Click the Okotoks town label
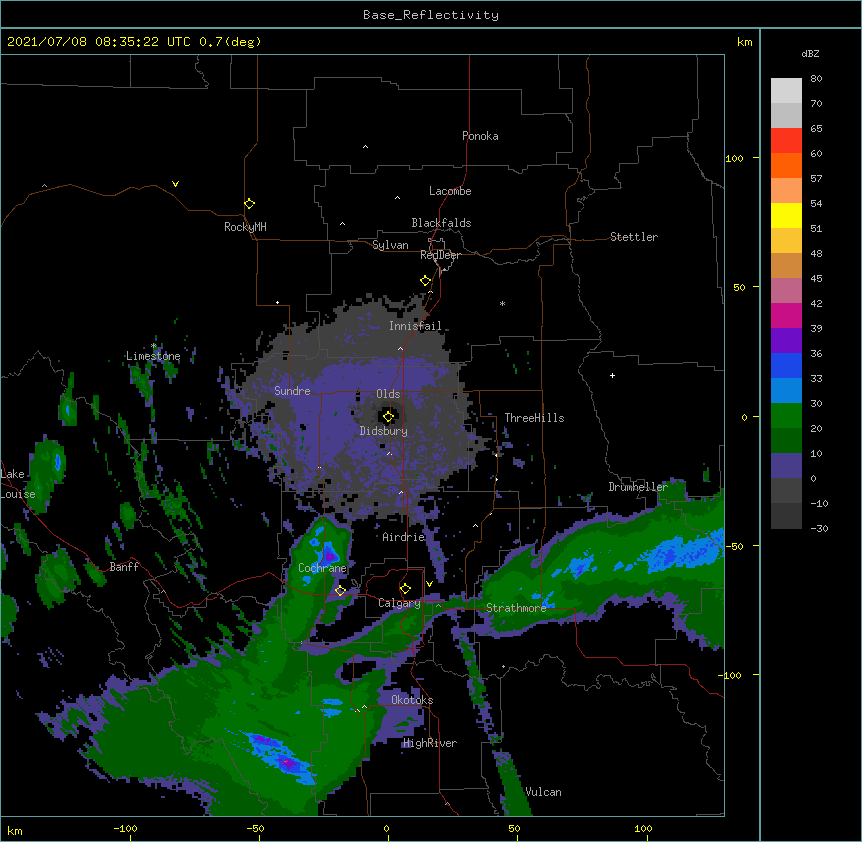The width and height of the screenshot is (862, 842). (x=412, y=700)
